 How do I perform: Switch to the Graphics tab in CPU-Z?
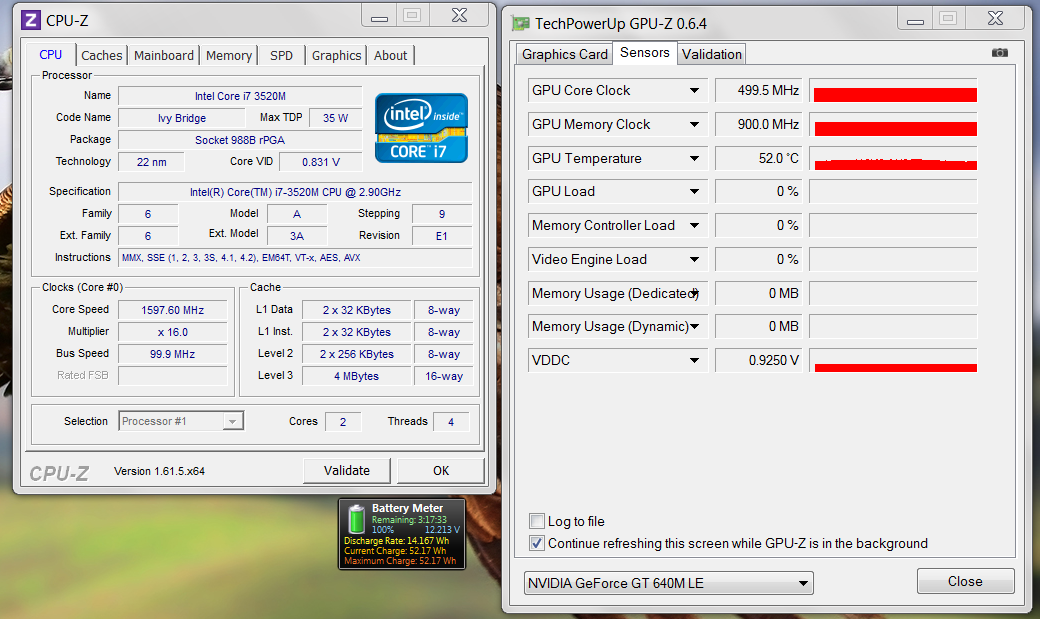point(336,56)
